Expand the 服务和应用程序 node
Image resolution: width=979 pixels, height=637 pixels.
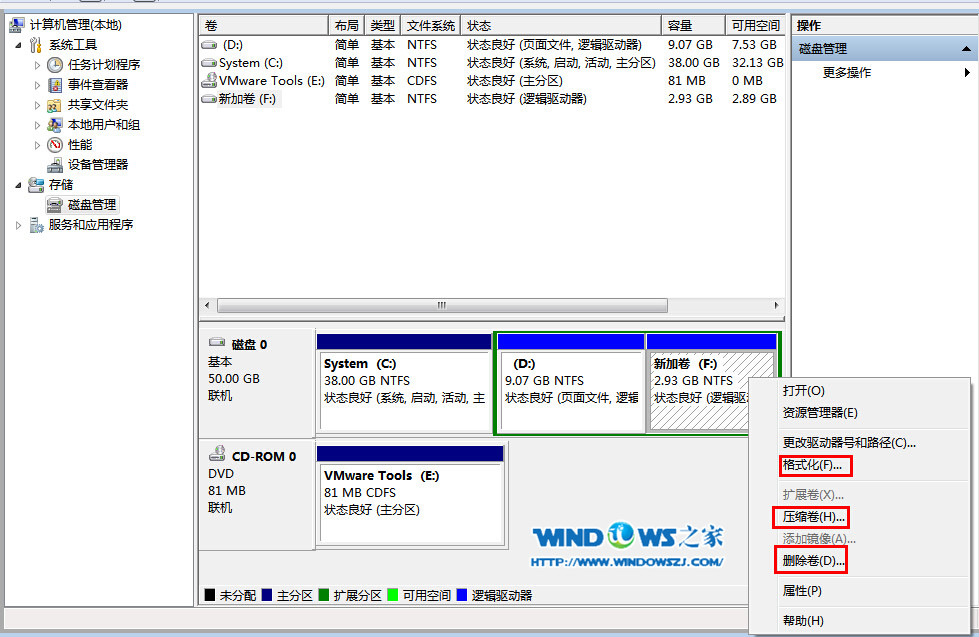tap(18, 225)
